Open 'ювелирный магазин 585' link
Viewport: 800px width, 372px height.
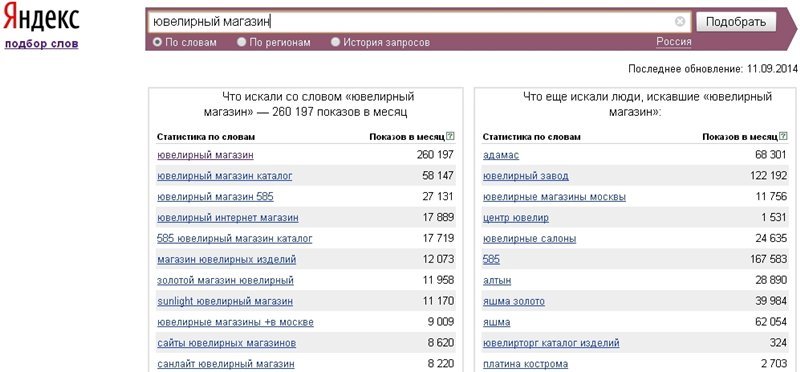tap(215, 196)
